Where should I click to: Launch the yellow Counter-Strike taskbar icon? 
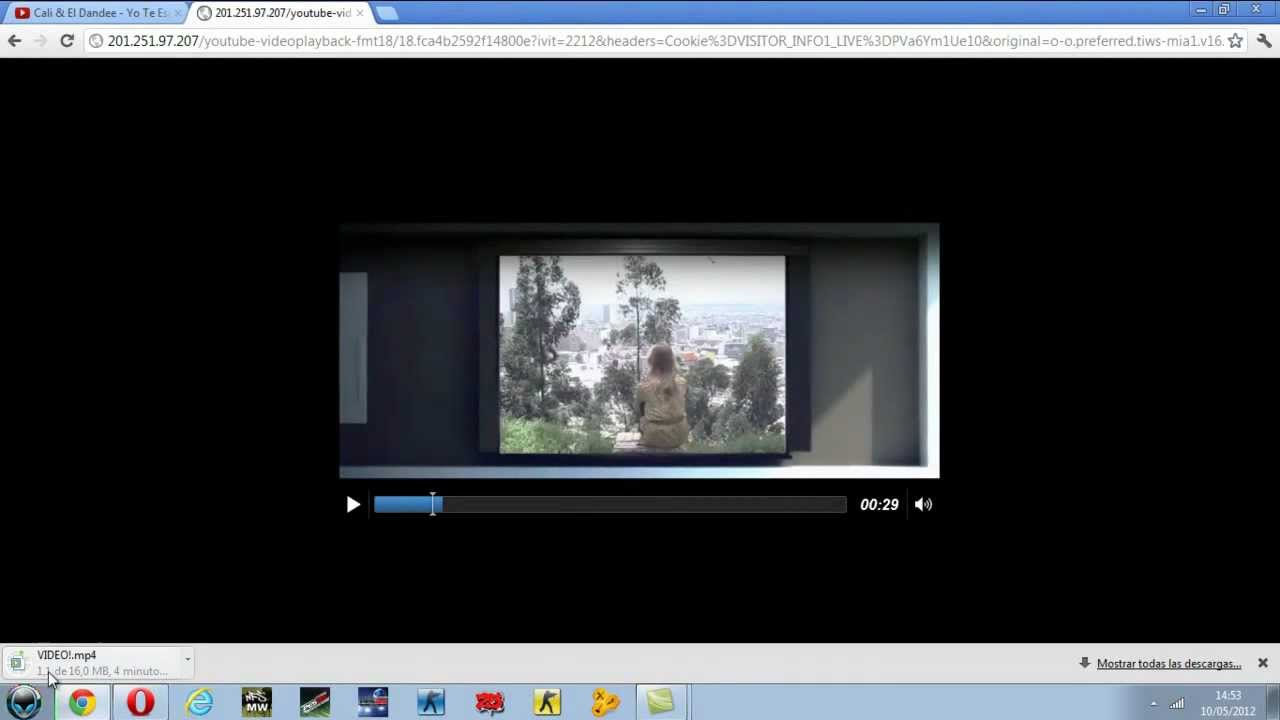(x=547, y=702)
